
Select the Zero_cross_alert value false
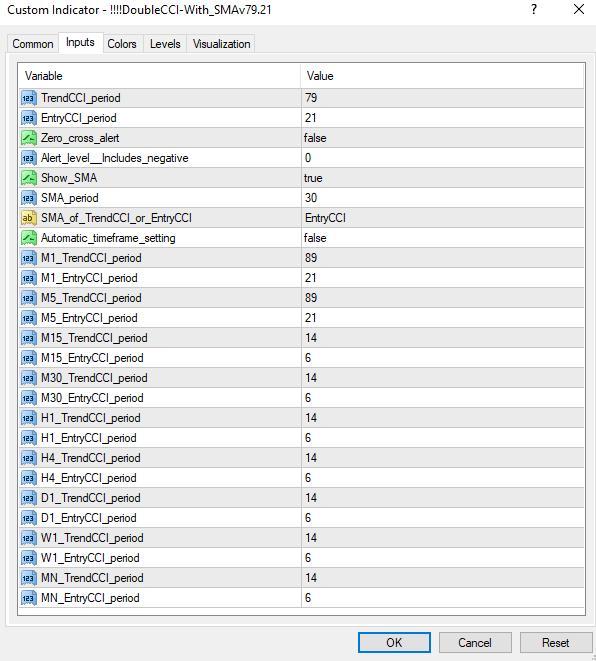point(315,138)
